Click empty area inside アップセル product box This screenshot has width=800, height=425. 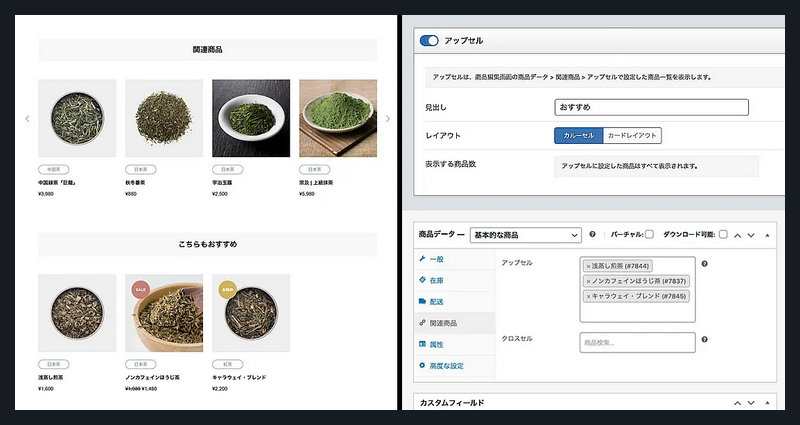point(637,313)
